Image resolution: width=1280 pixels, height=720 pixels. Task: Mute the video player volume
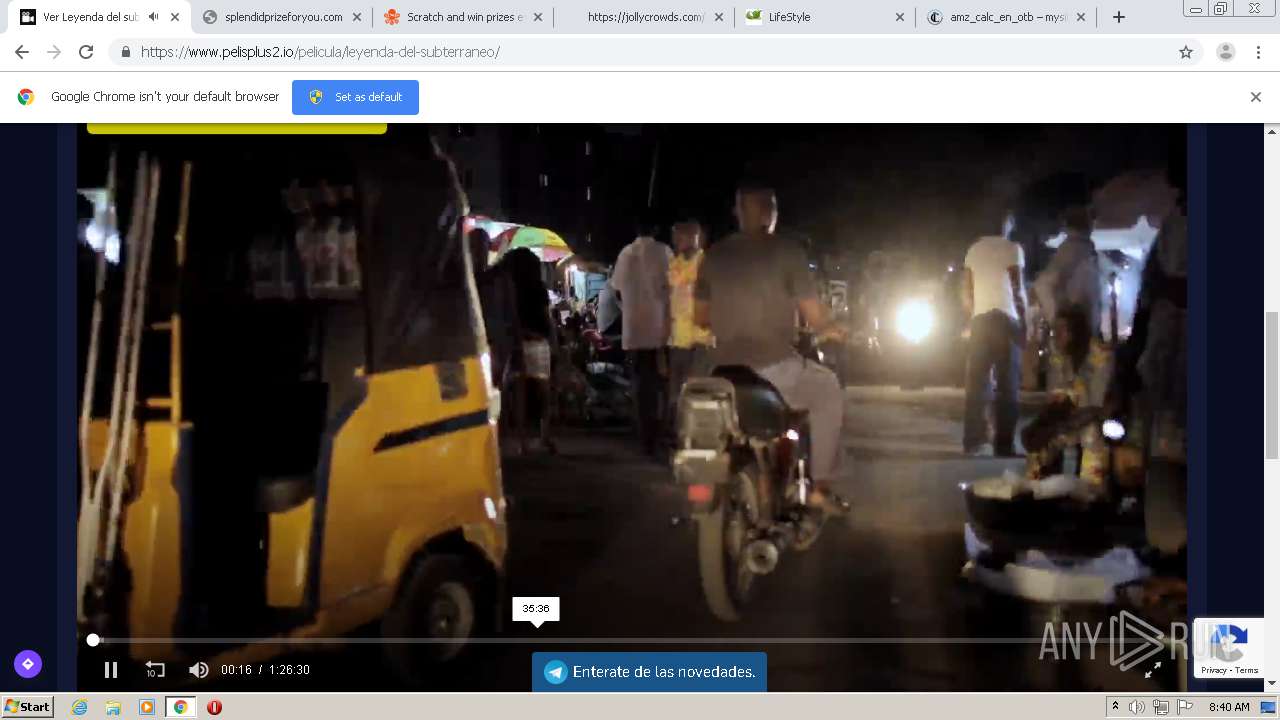[x=199, y=670]
